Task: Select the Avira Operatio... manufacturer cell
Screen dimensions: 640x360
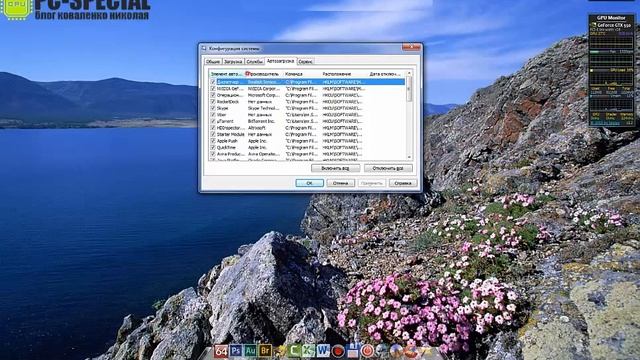Action: coord(264,154)
